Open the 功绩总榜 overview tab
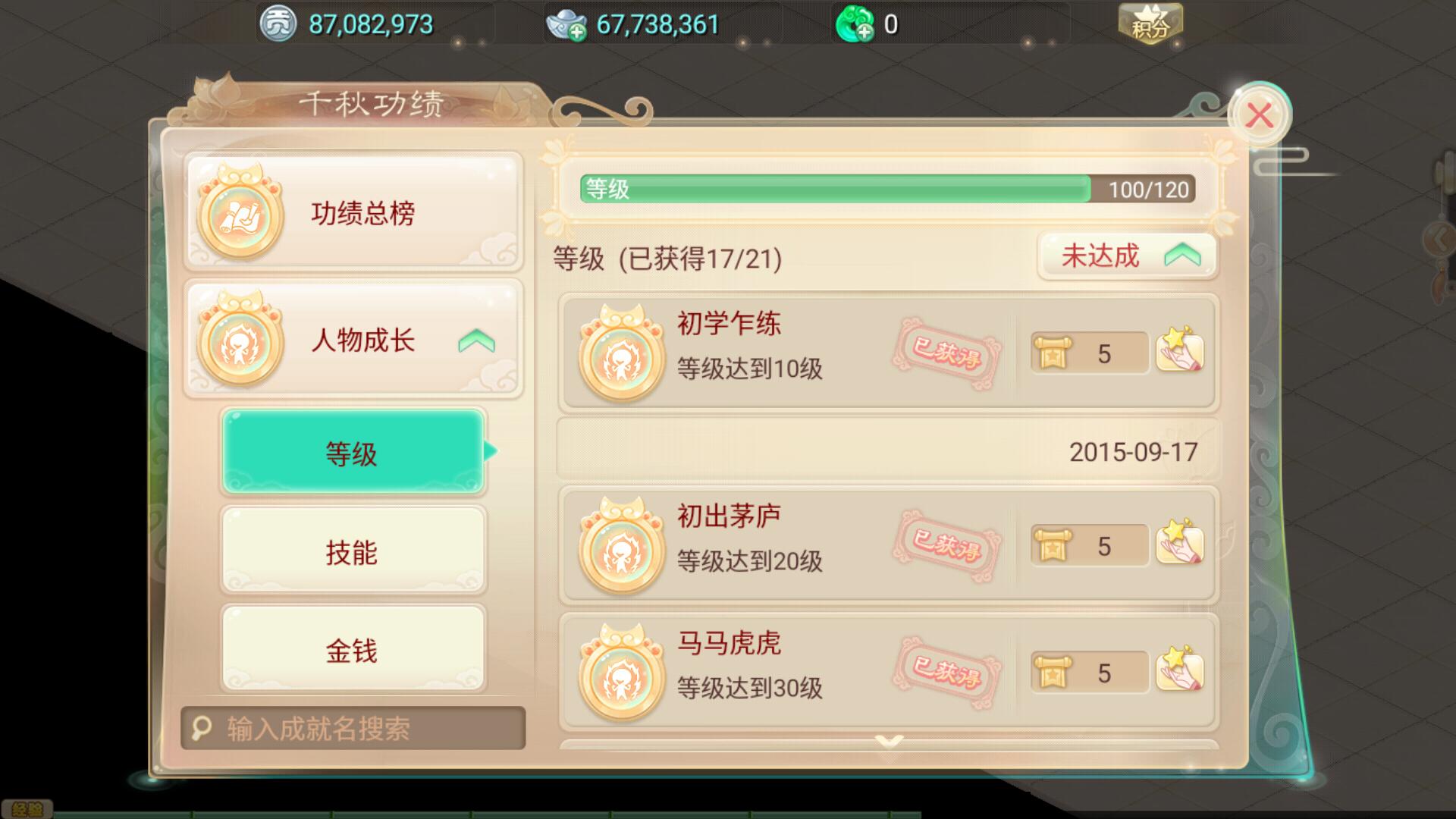This screenshot has height=819, width=1456. coord(353,212)
